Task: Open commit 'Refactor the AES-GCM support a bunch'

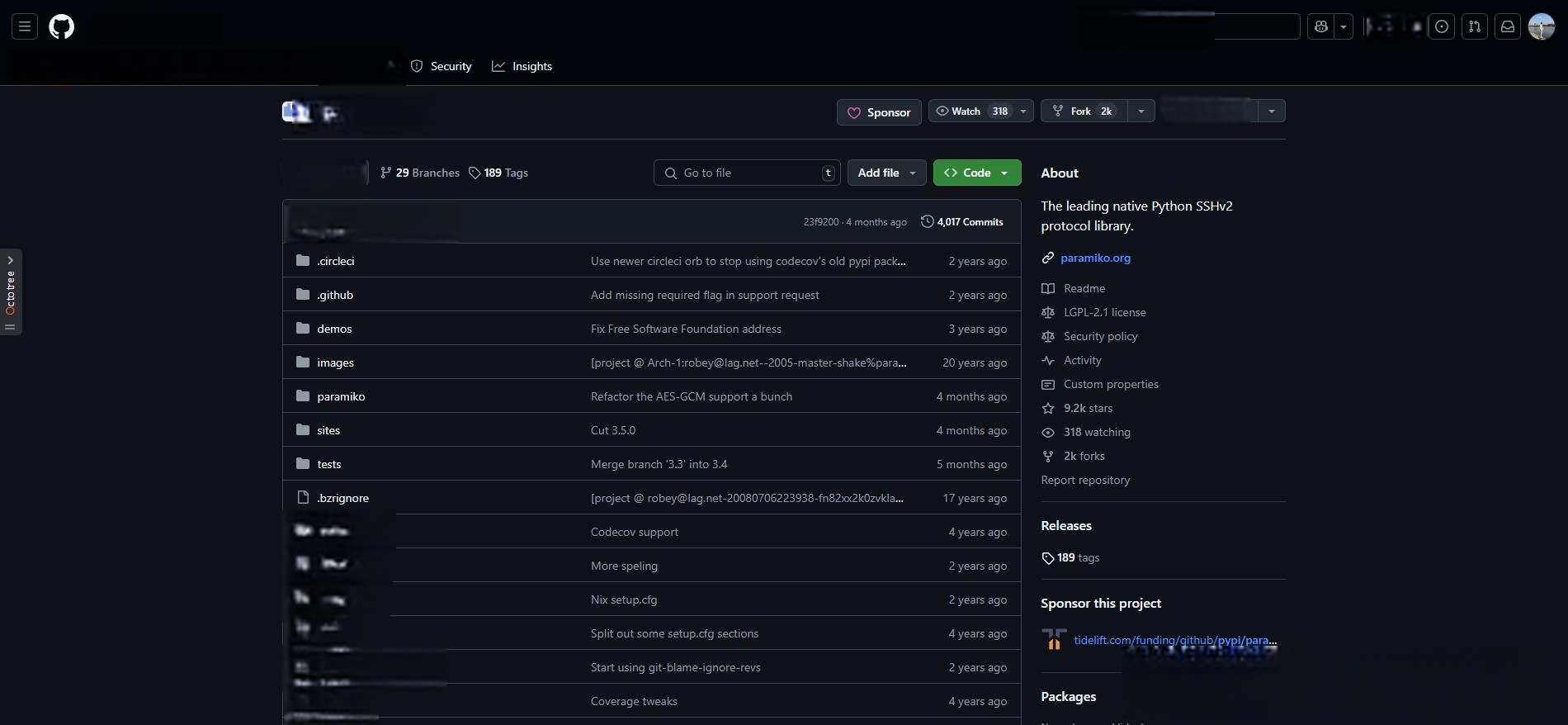Action: (692, 396)
